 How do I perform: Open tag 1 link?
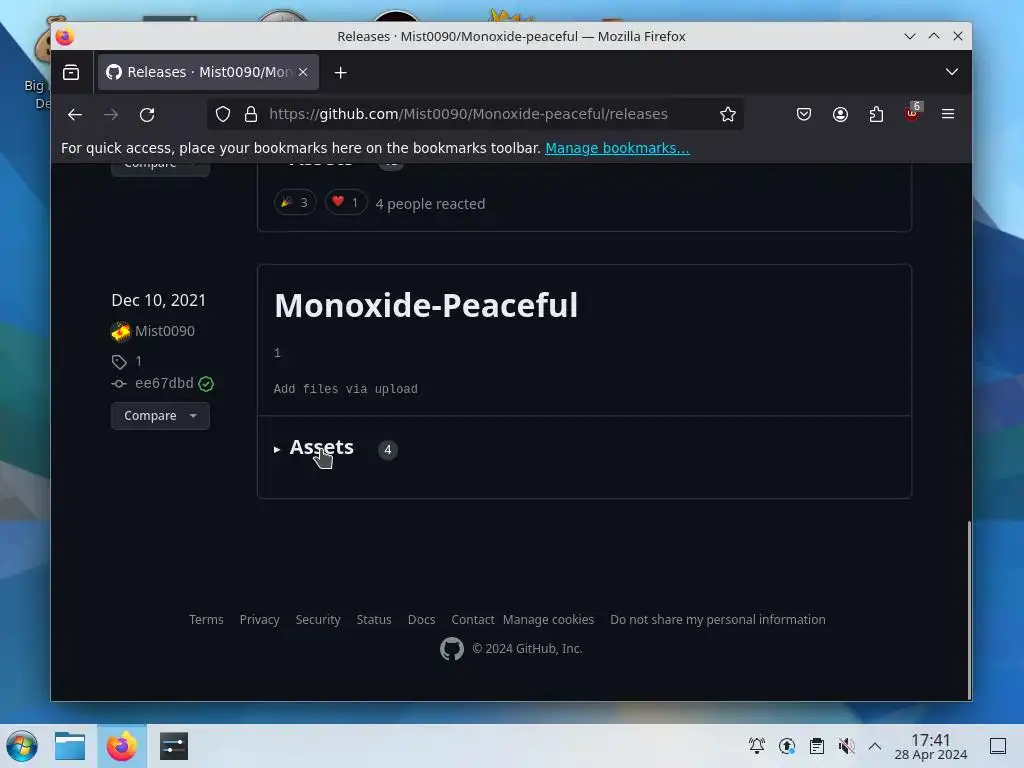coord(138,361)
